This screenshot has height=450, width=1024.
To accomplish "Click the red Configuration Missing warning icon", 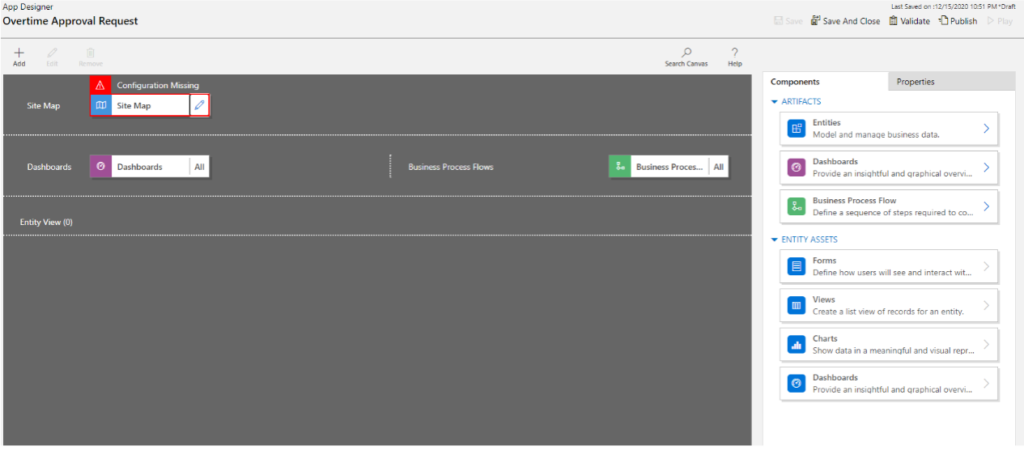I will [x=100, y=85].
